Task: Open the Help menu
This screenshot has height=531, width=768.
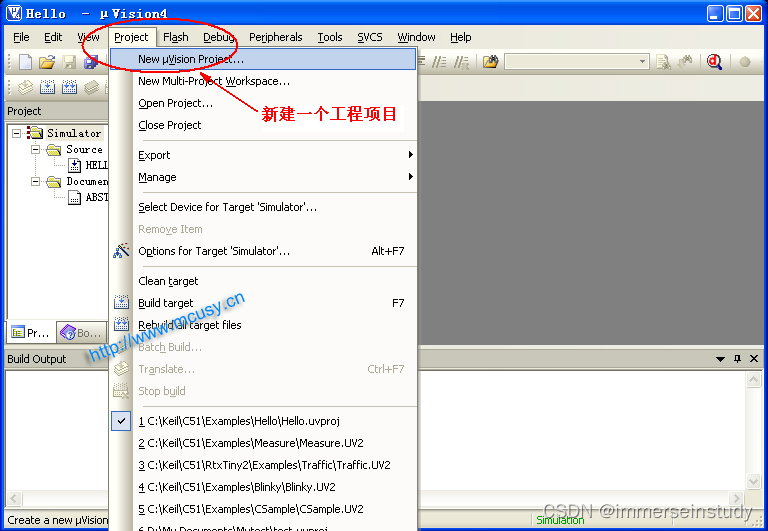Action: tap(460, 37)
